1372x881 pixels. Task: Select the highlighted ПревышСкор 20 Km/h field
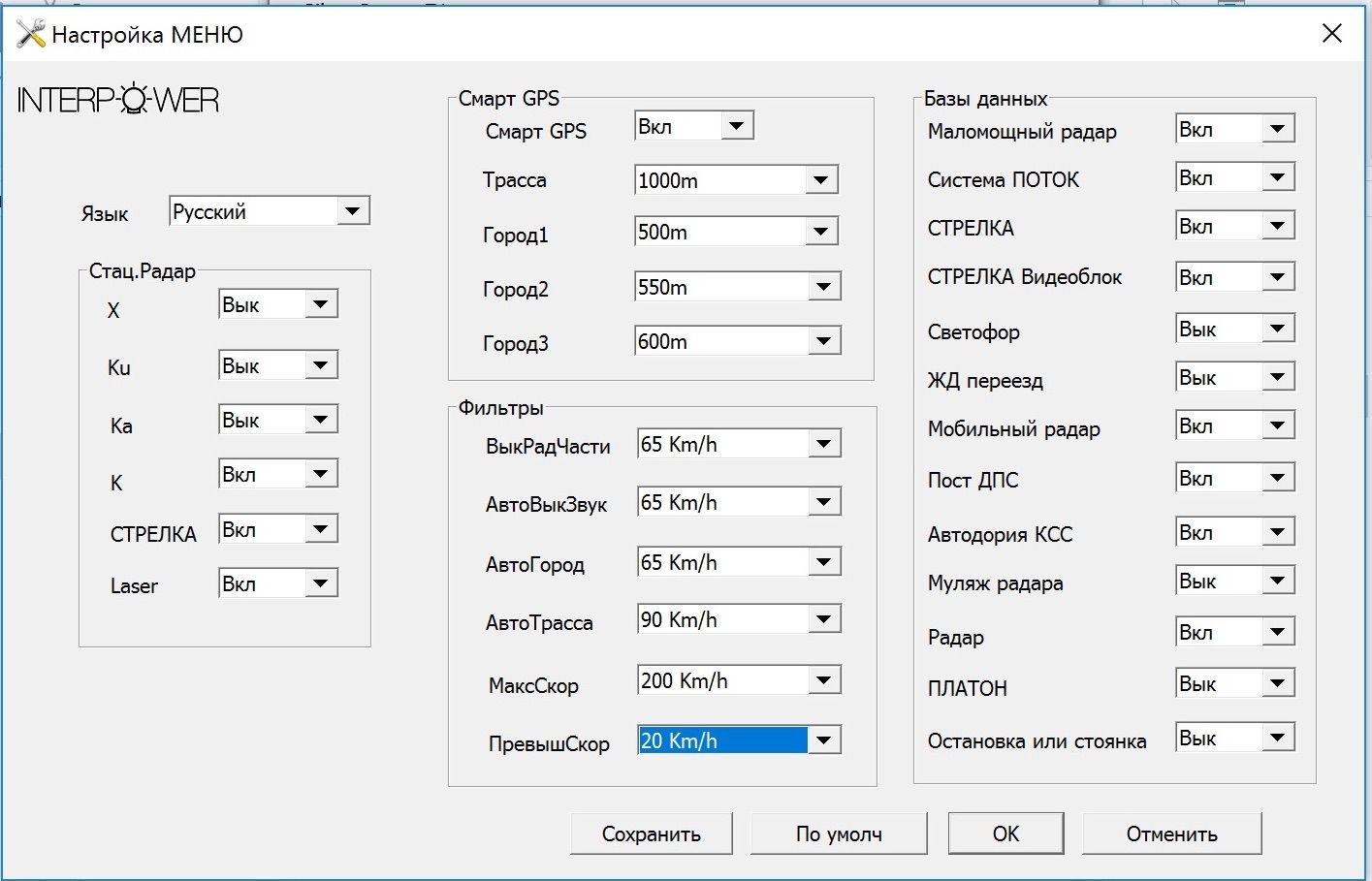click(722, 740)
